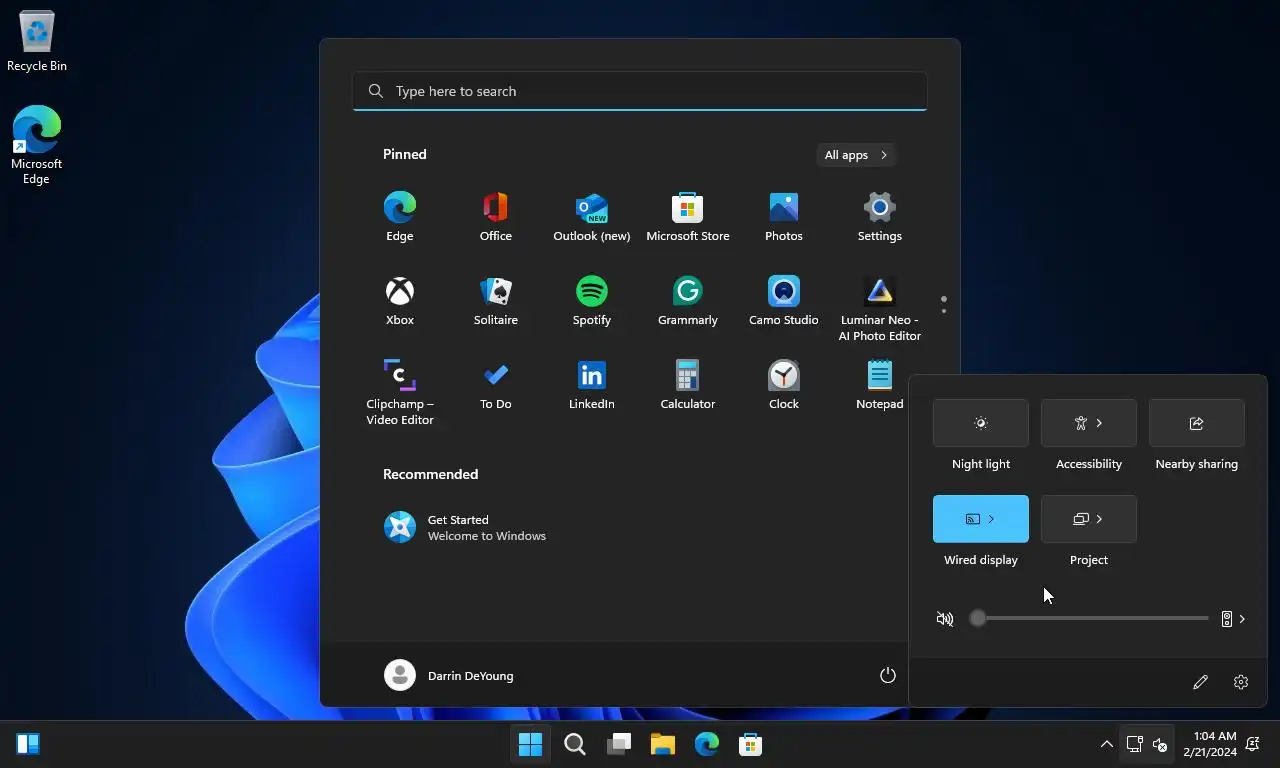Screen dimensions: 1280x768
Task: Open Task View on the taskbar
Action: tap(619, 744)
